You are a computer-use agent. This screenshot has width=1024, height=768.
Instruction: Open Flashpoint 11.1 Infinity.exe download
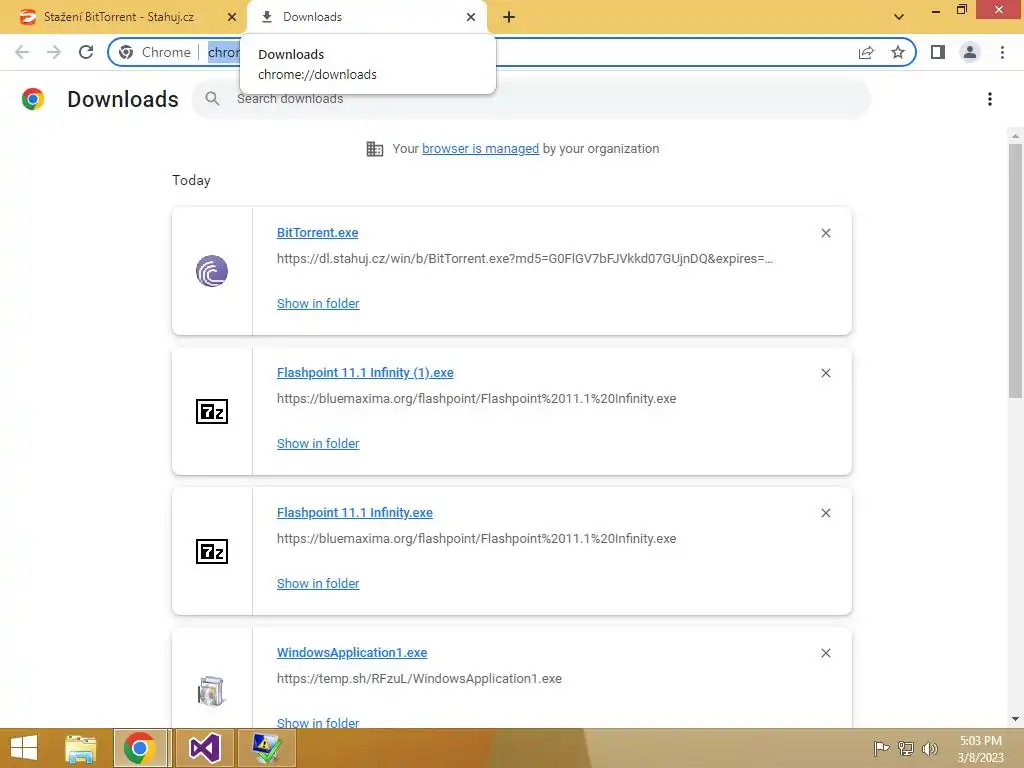pyautogui.click(x=355, y=513)
